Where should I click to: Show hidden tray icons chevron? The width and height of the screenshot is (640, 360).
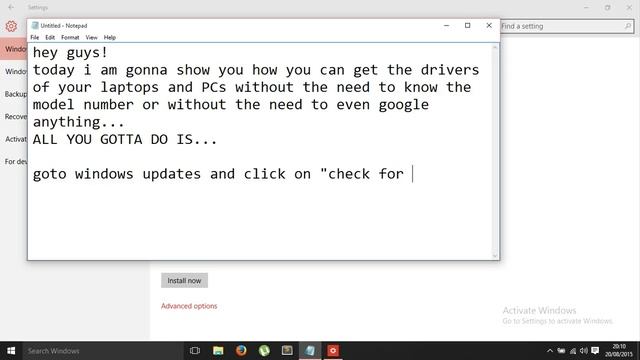tap(550, 351)
